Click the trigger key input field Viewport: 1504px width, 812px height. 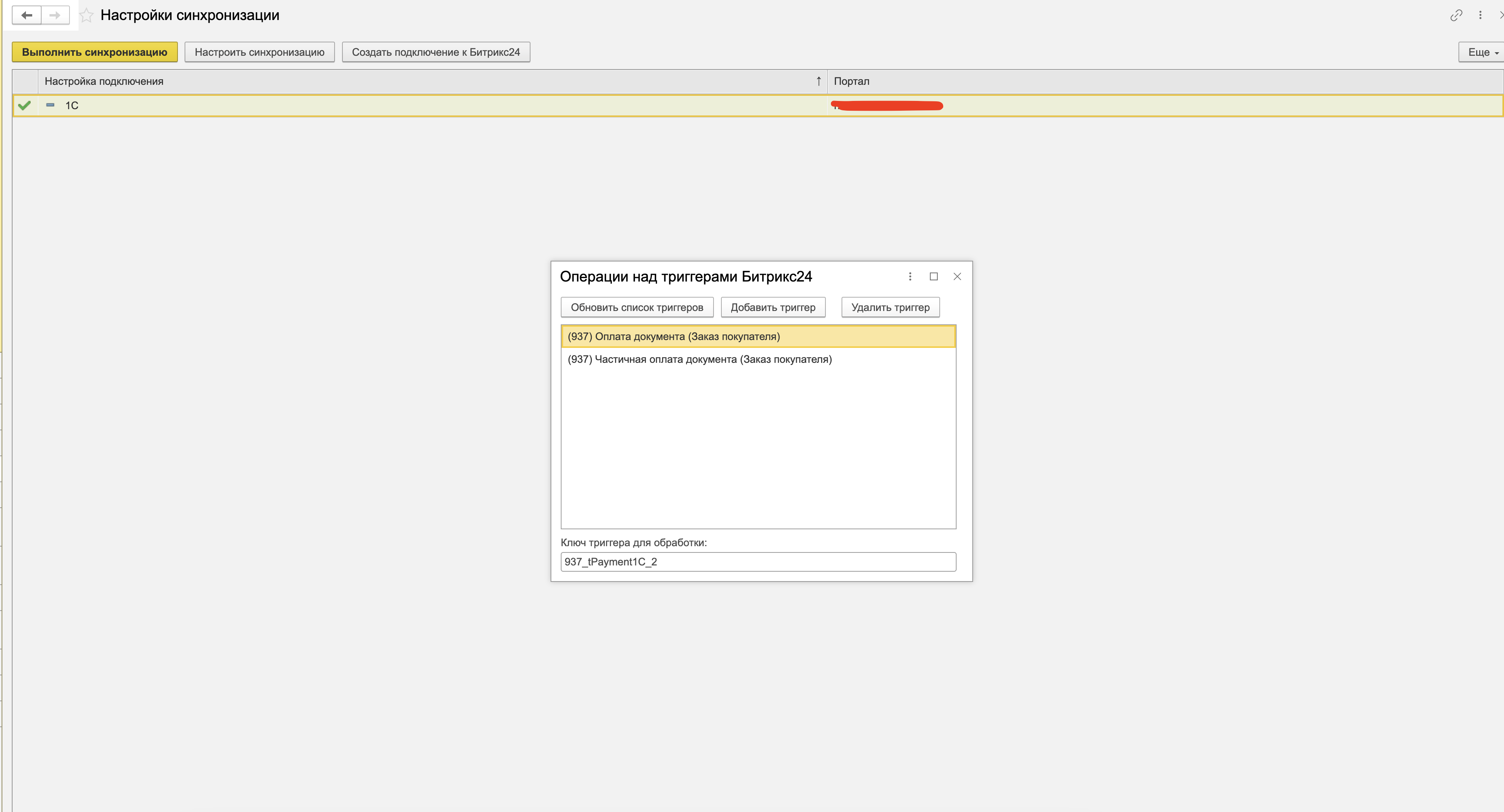[758, 561]
